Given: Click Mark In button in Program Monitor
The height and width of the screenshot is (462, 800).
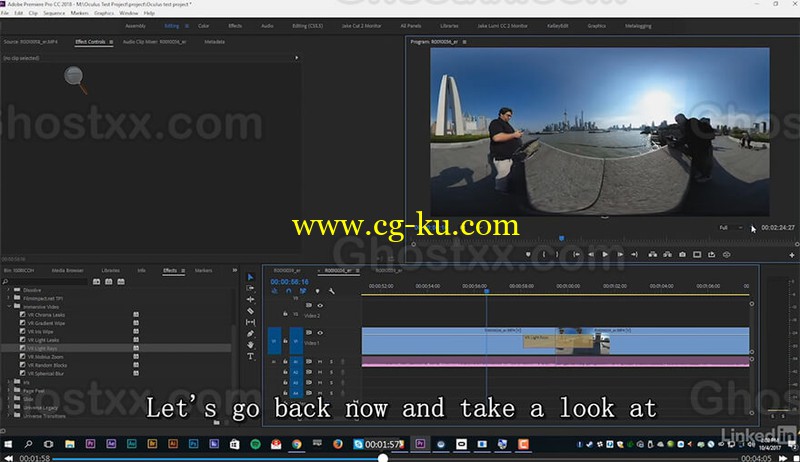Looking at the screenshot, I should click(x=544, y=254).
